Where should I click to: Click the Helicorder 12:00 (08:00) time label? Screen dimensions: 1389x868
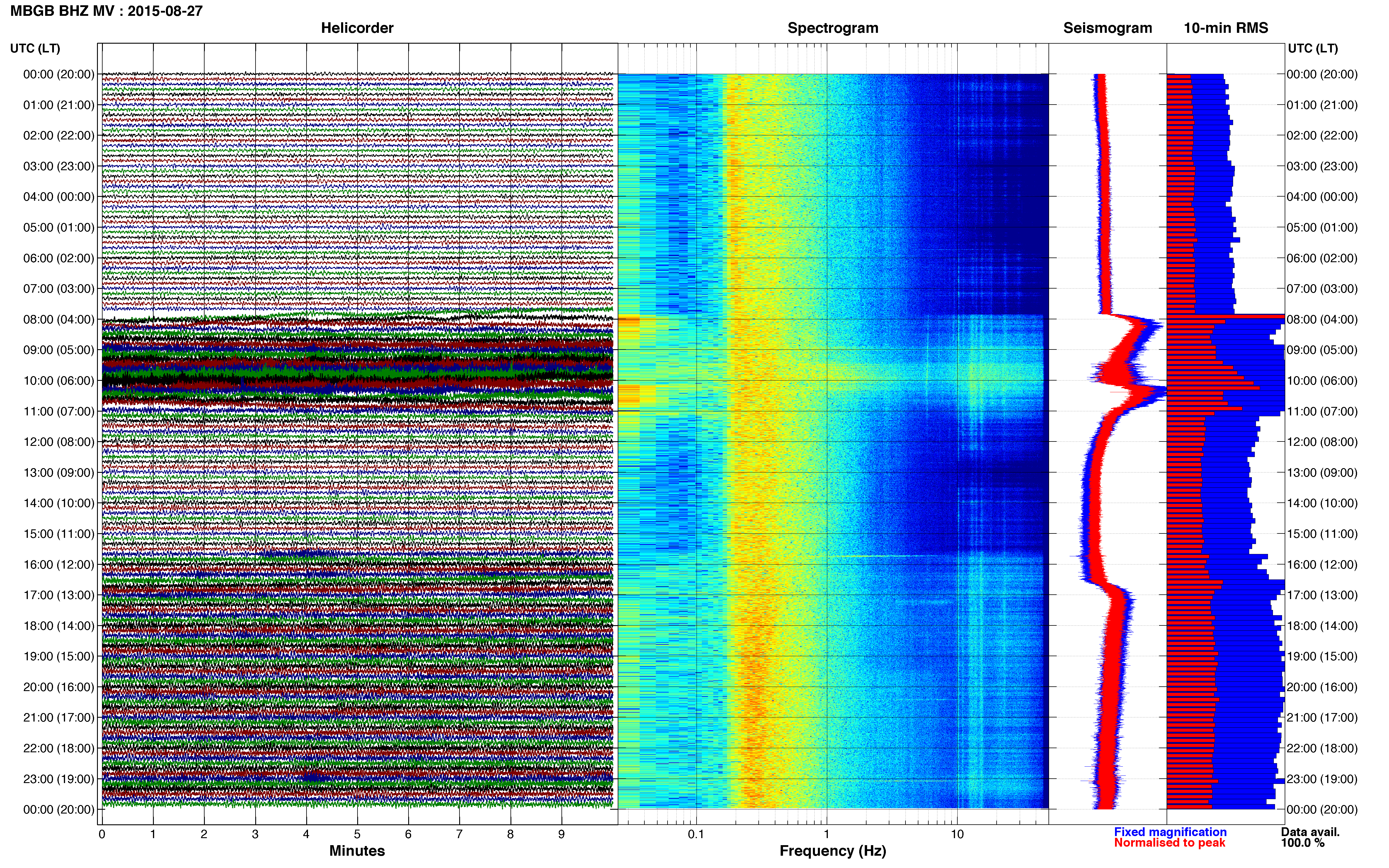point(59,442)
